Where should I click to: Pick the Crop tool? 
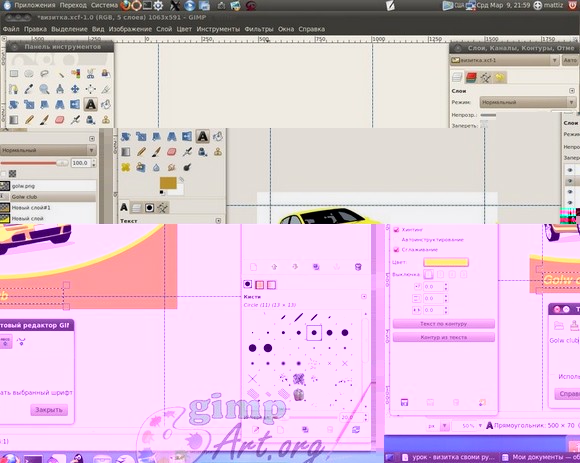[106, 89]
